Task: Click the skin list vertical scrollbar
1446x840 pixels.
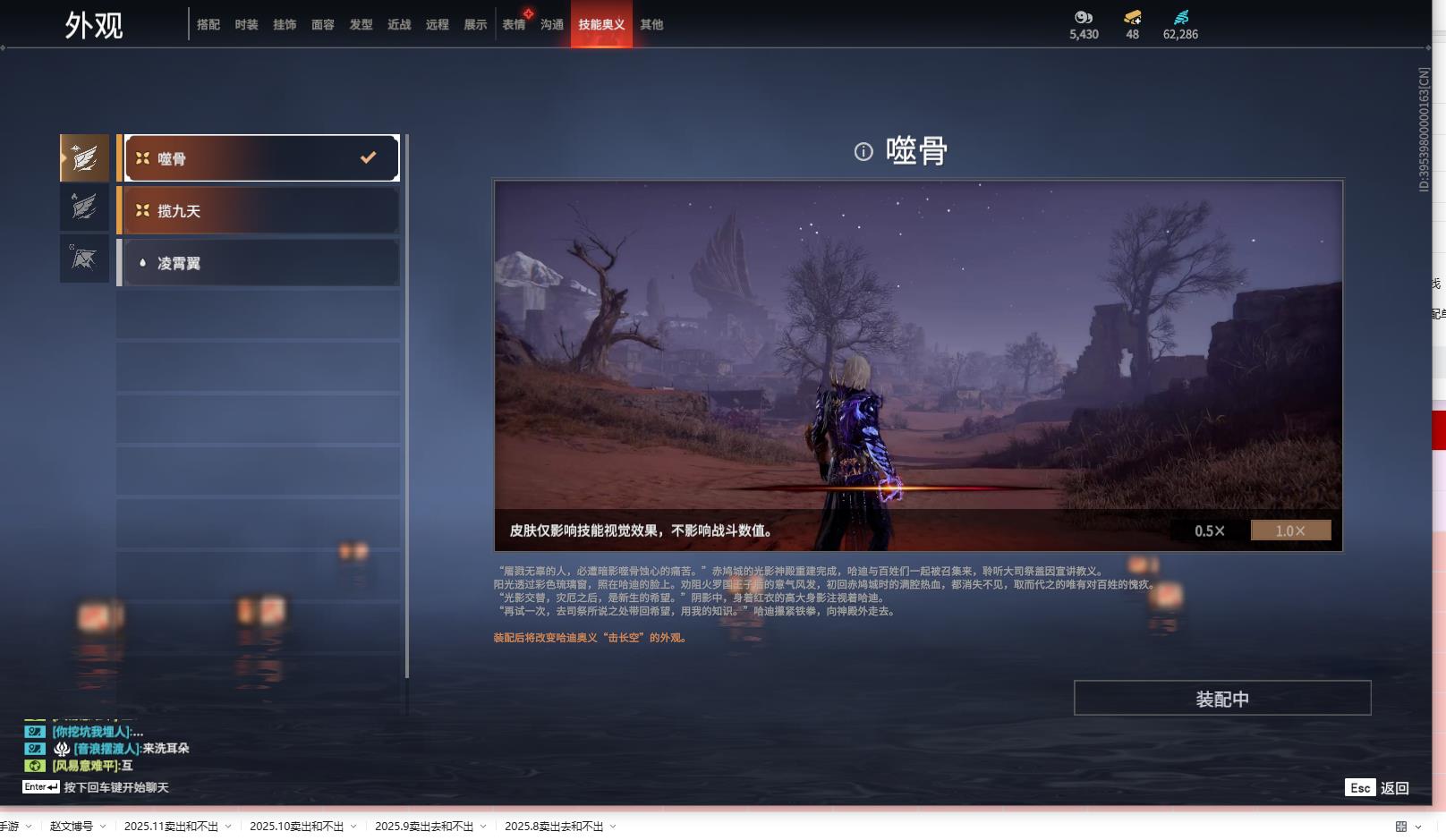Action: click(407, 406)
